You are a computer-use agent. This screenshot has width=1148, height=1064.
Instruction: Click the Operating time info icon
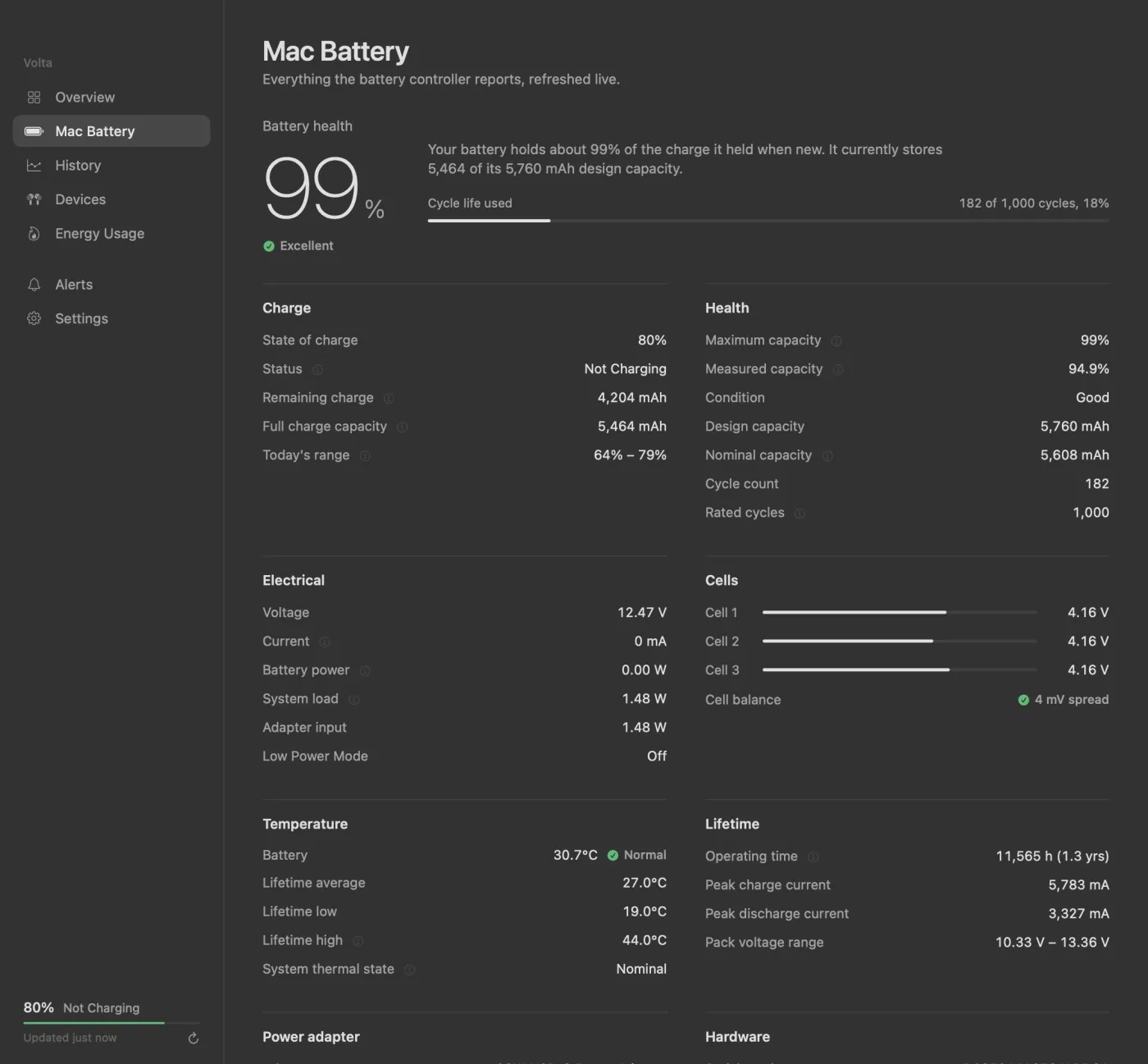pyautogui.click(x=813, y=857)
